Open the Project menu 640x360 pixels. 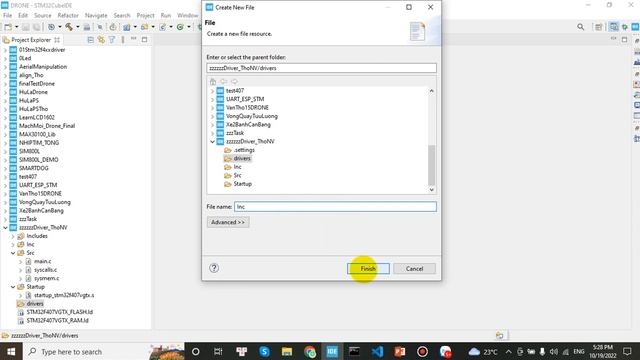click(145, 16)
